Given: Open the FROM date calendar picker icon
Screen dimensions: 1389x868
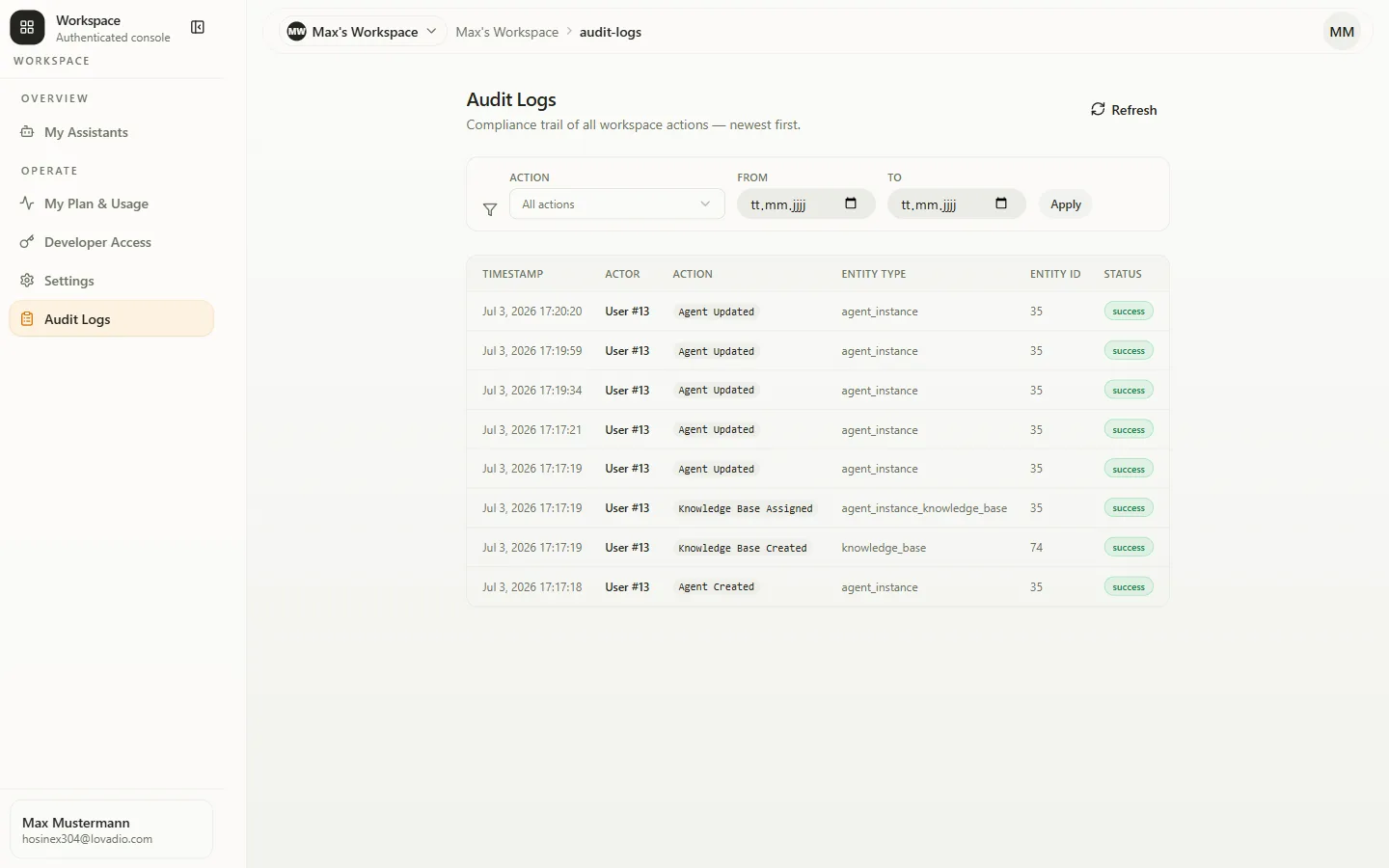Looking at the screenshot, I should tap(851, 203).
